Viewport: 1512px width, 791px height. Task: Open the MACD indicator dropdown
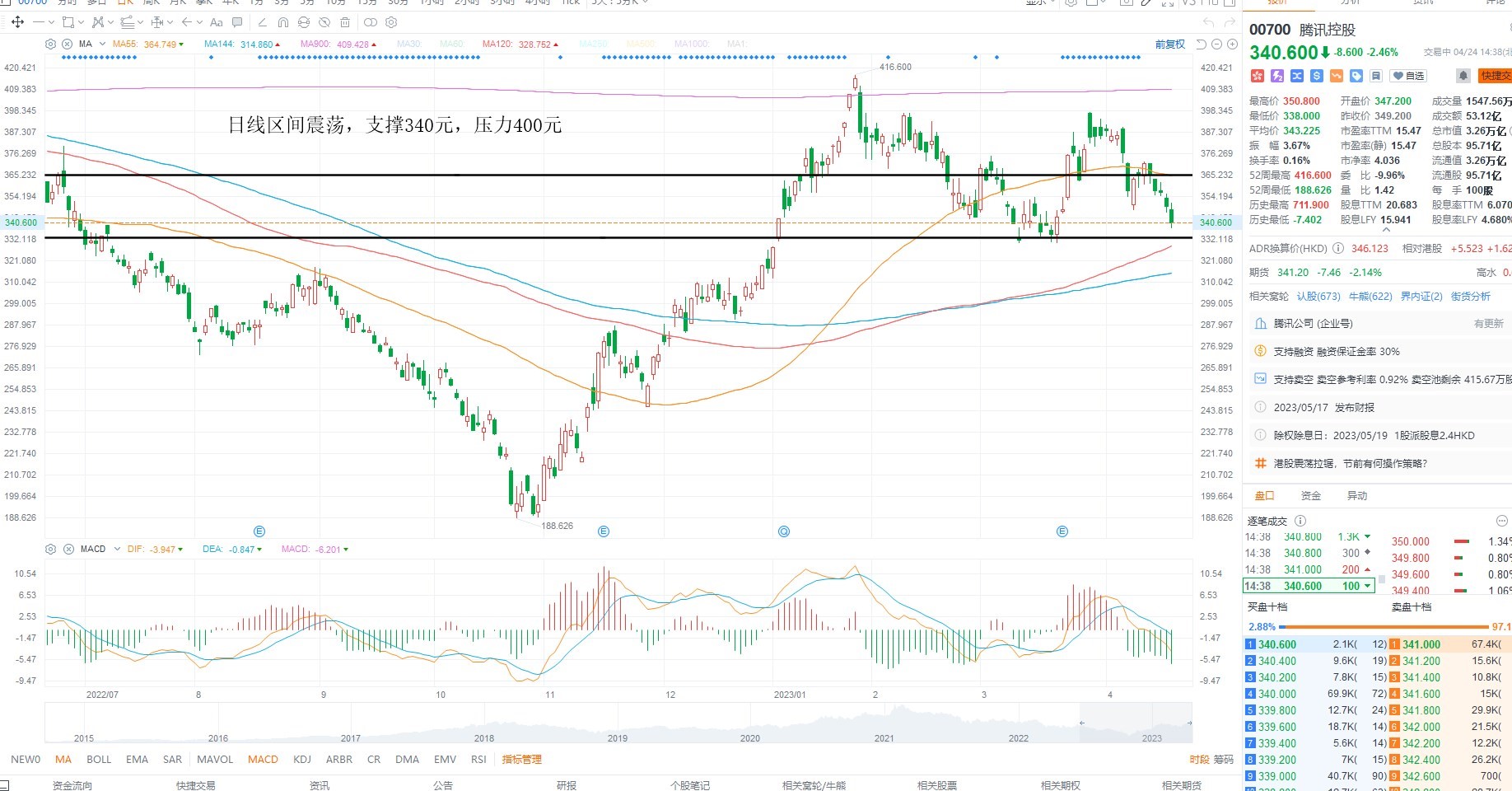(117, 549)
